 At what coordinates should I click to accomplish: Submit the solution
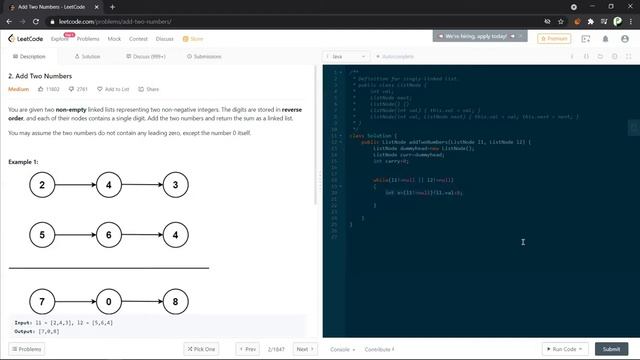click(611, 349)
